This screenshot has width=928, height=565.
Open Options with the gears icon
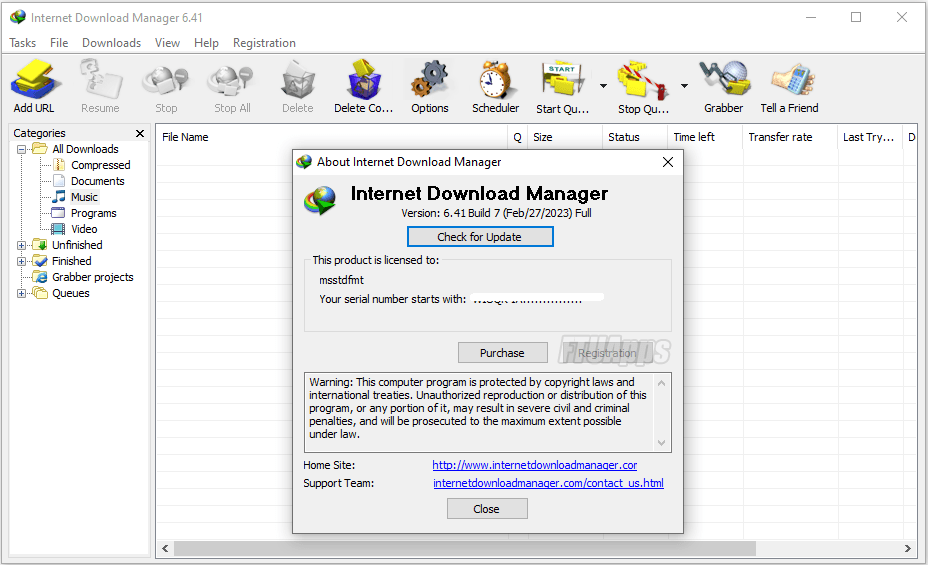[430, 79]
